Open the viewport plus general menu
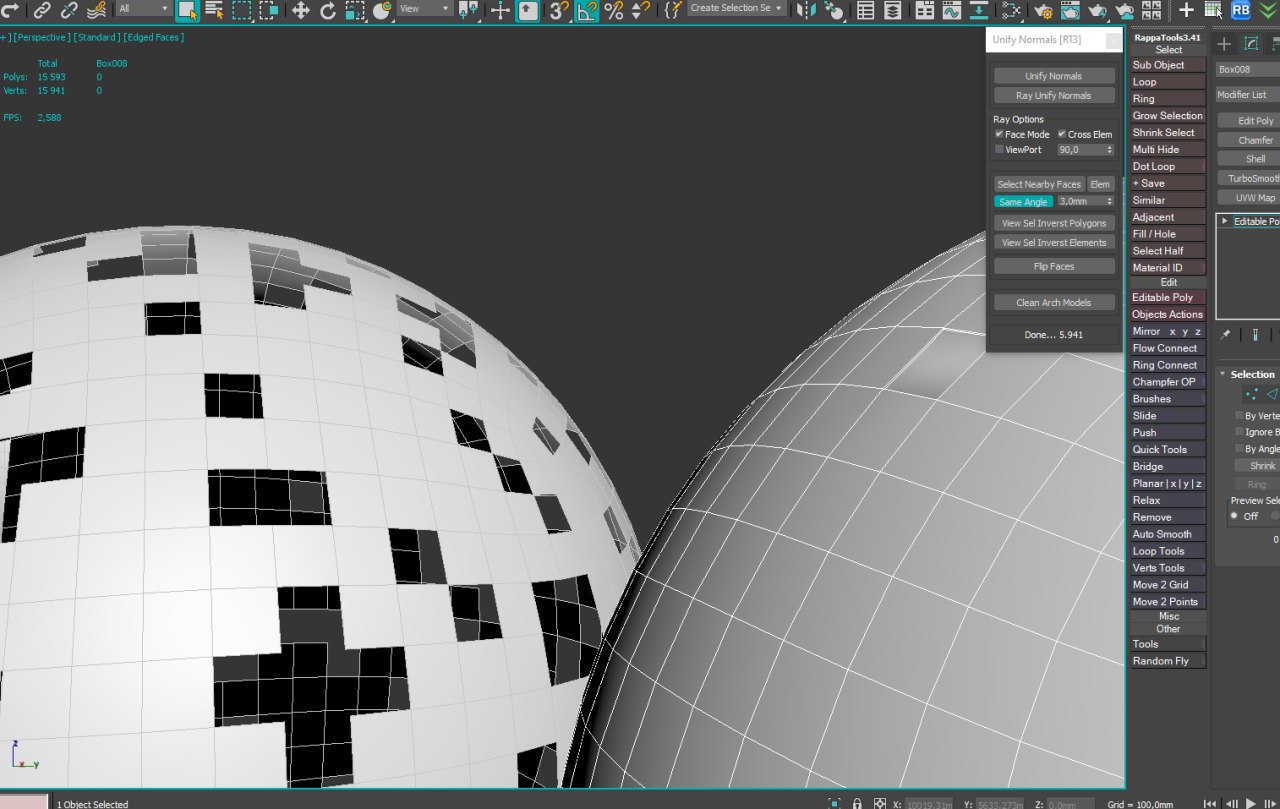 pos(5,37)
